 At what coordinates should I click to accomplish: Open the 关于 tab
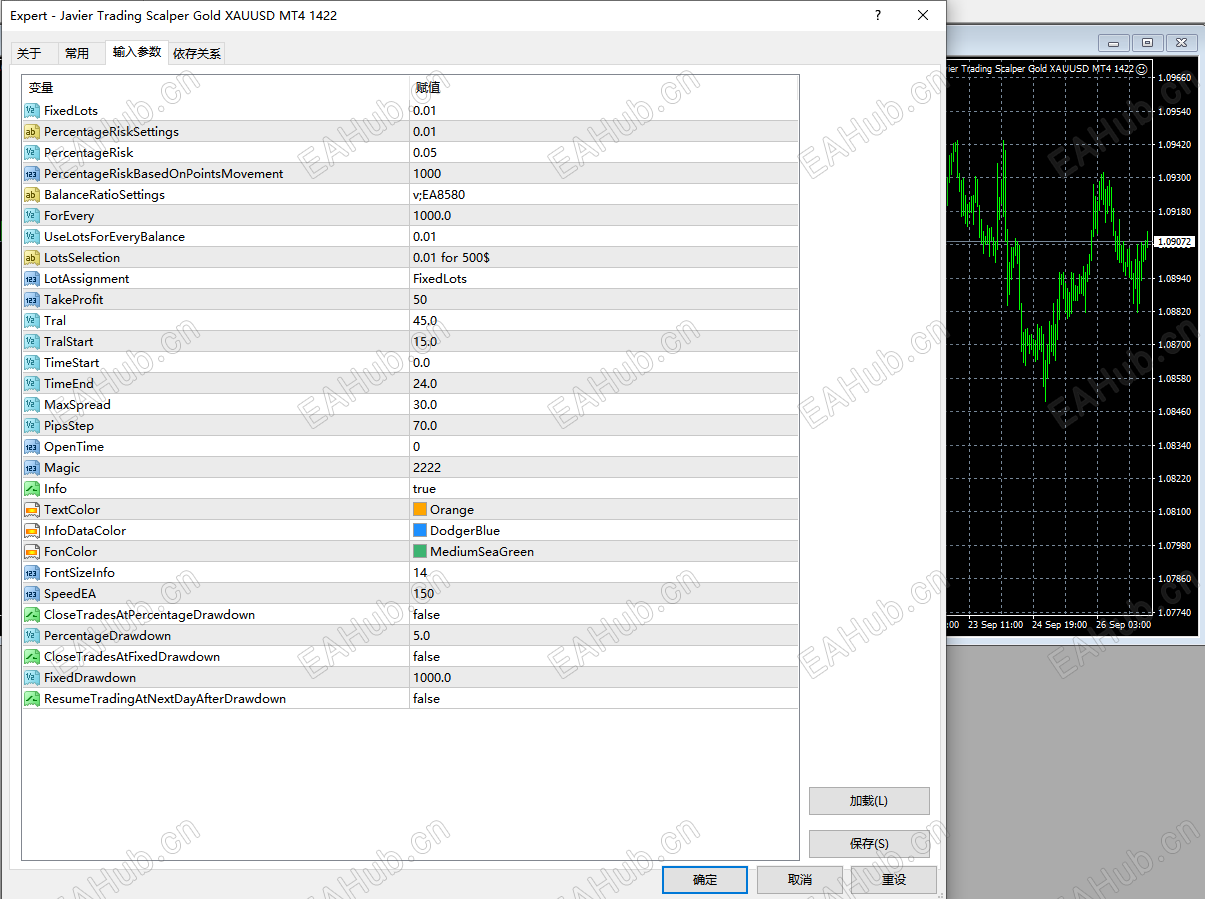[x=30, y=54]
